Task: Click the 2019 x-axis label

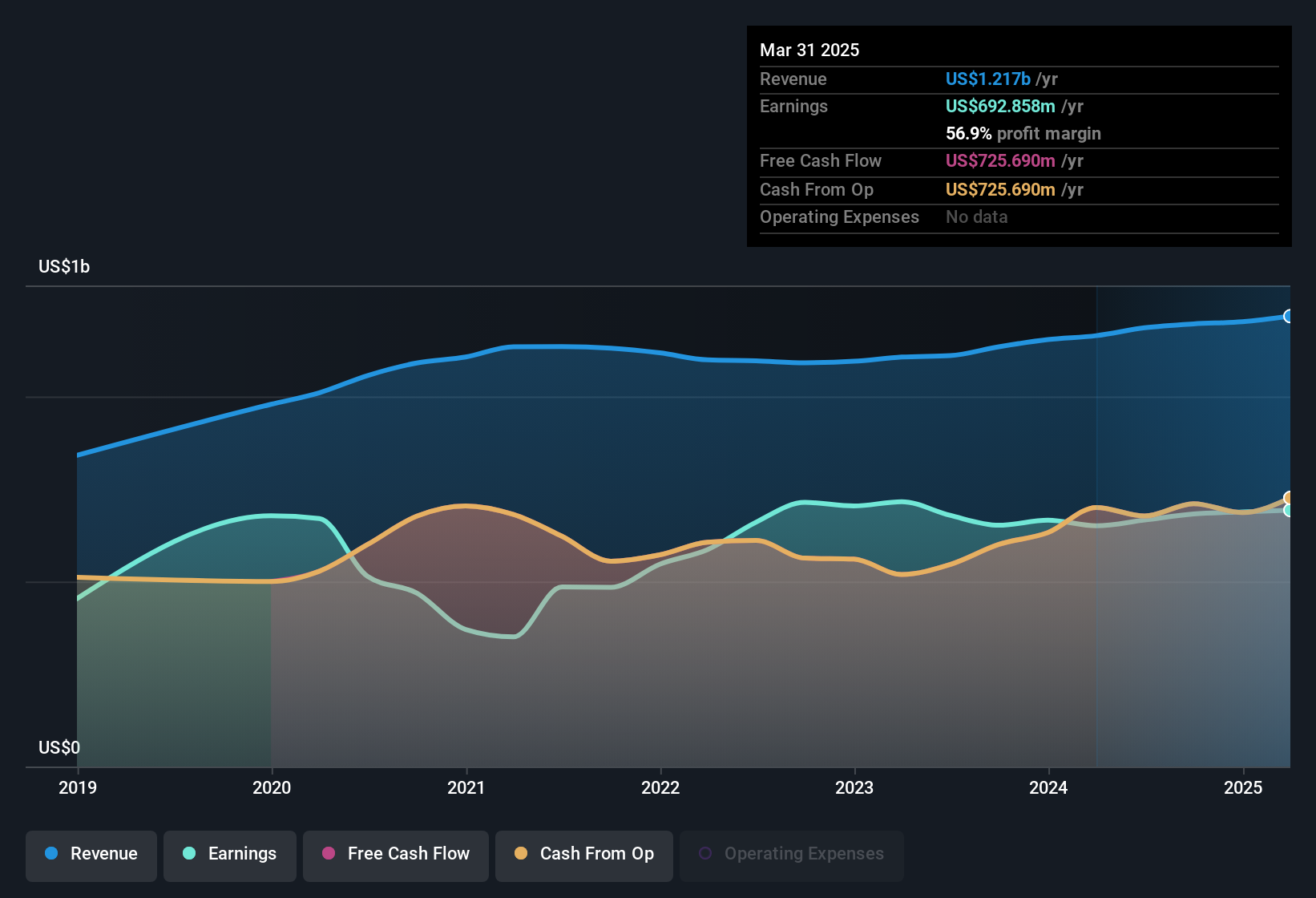Action: click(x=78, y=787)
